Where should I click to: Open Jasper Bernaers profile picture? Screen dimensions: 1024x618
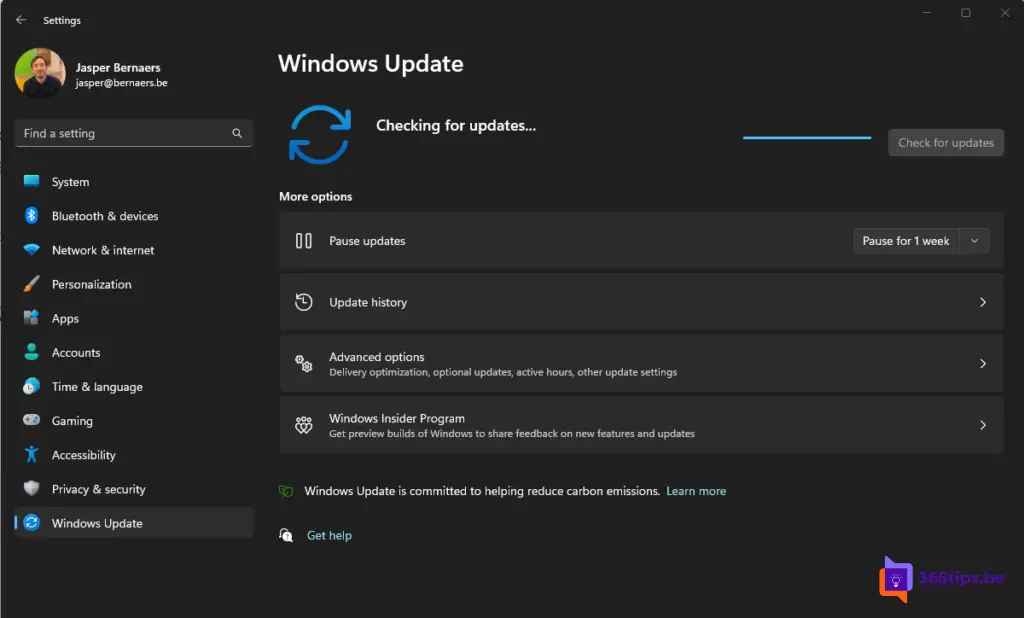(40, 73)
